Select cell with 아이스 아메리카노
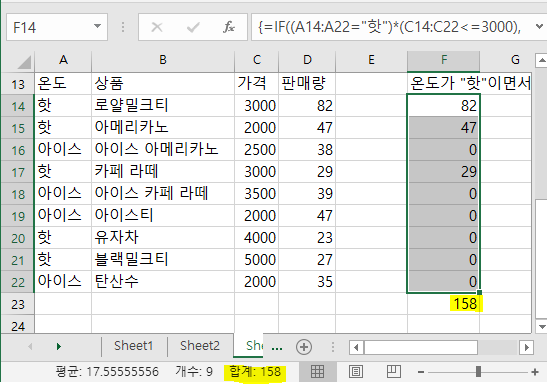Screen dimensions: 547x384 click(x=163, y=150)
